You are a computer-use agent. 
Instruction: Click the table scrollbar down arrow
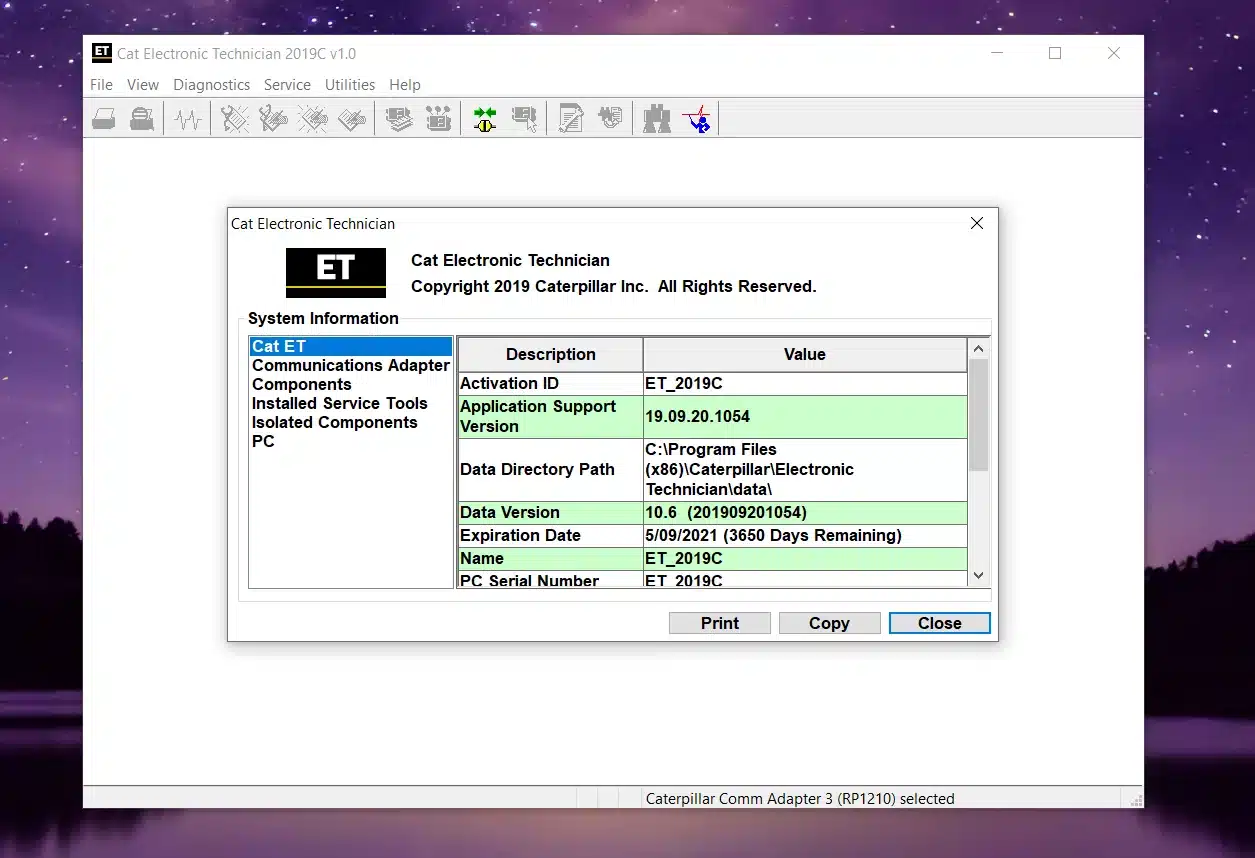978,575
